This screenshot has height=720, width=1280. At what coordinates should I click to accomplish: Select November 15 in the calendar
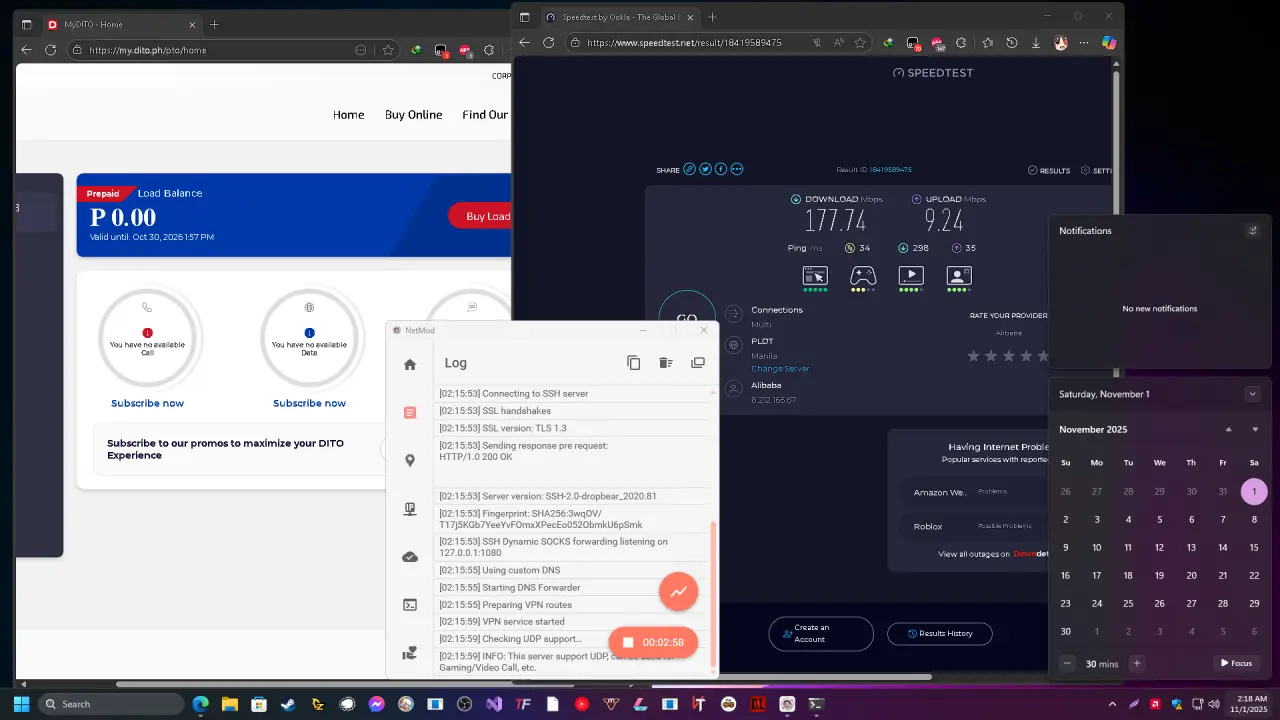[1254, 548]
